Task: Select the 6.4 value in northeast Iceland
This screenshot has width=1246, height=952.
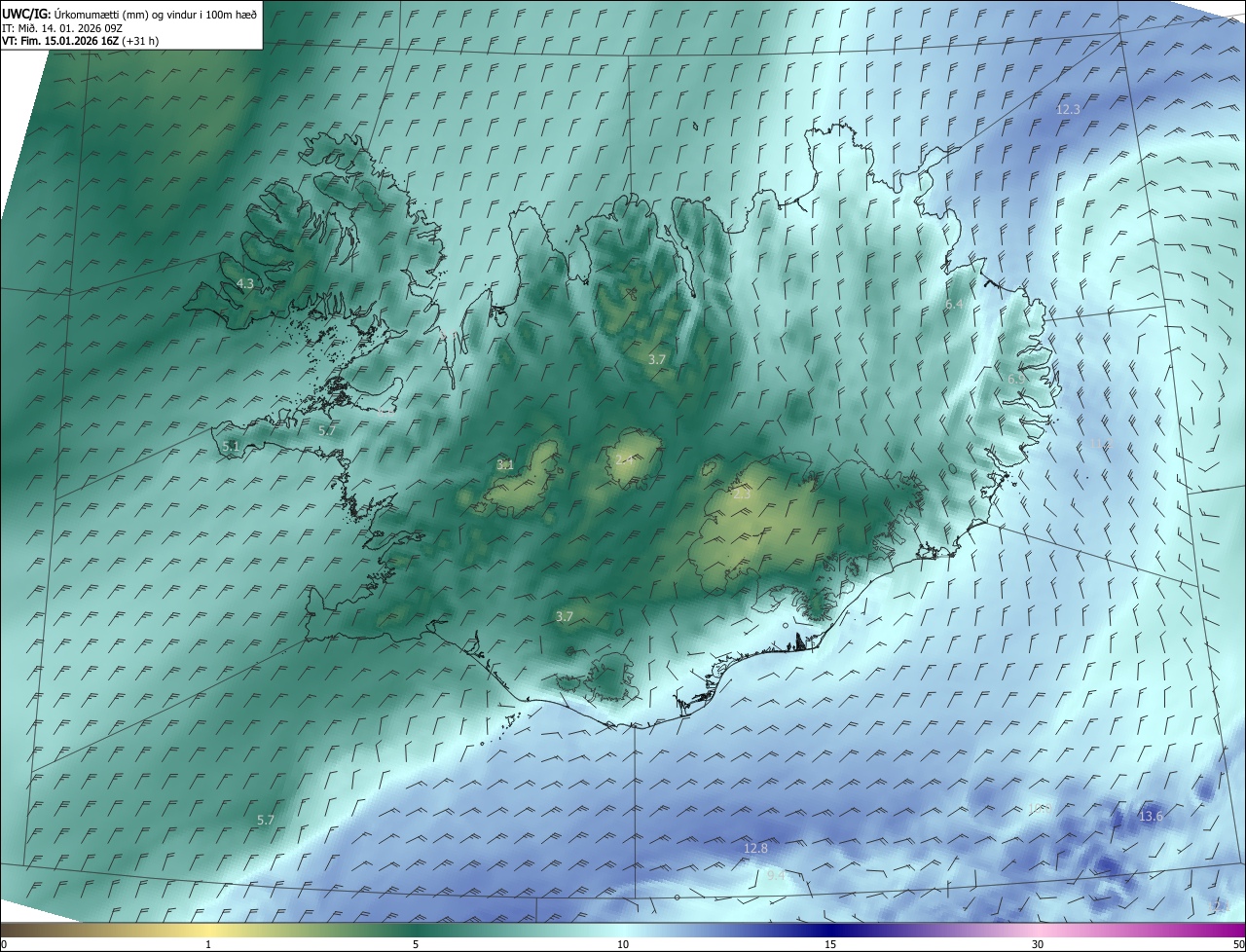Action: (955, 305)
